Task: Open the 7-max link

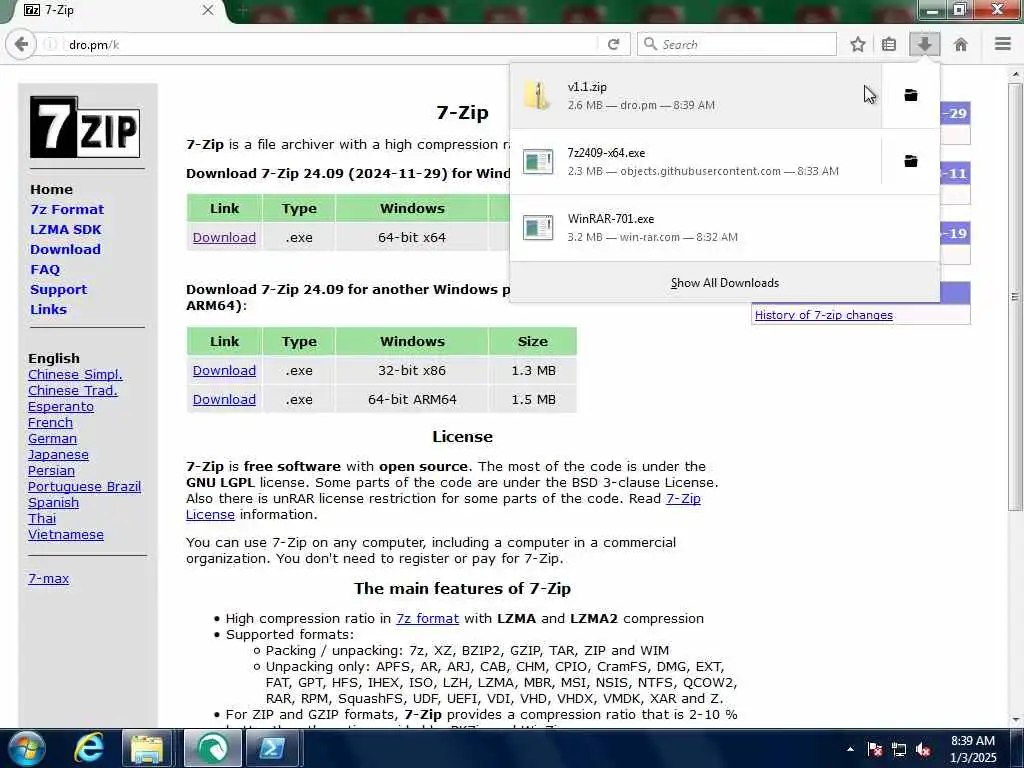Action: point(48,579)
